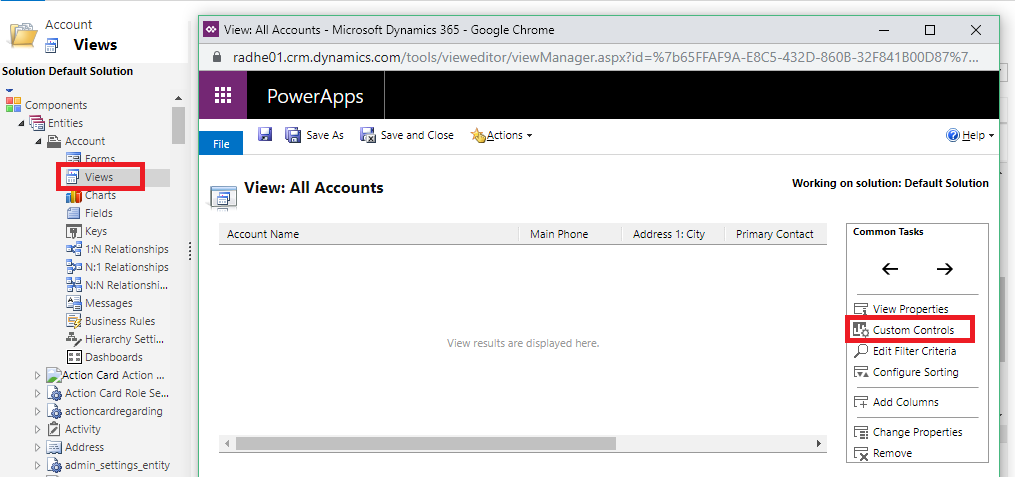Select the Address 1: City column header
The height and width of the screenshot is (477, 1015).
point(673,234)
